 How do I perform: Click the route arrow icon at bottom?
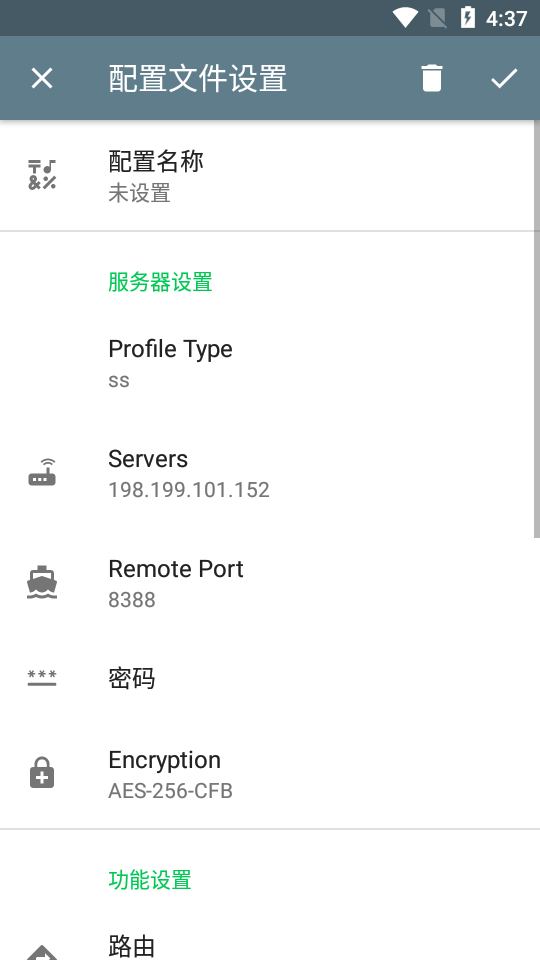click(42, 952)
